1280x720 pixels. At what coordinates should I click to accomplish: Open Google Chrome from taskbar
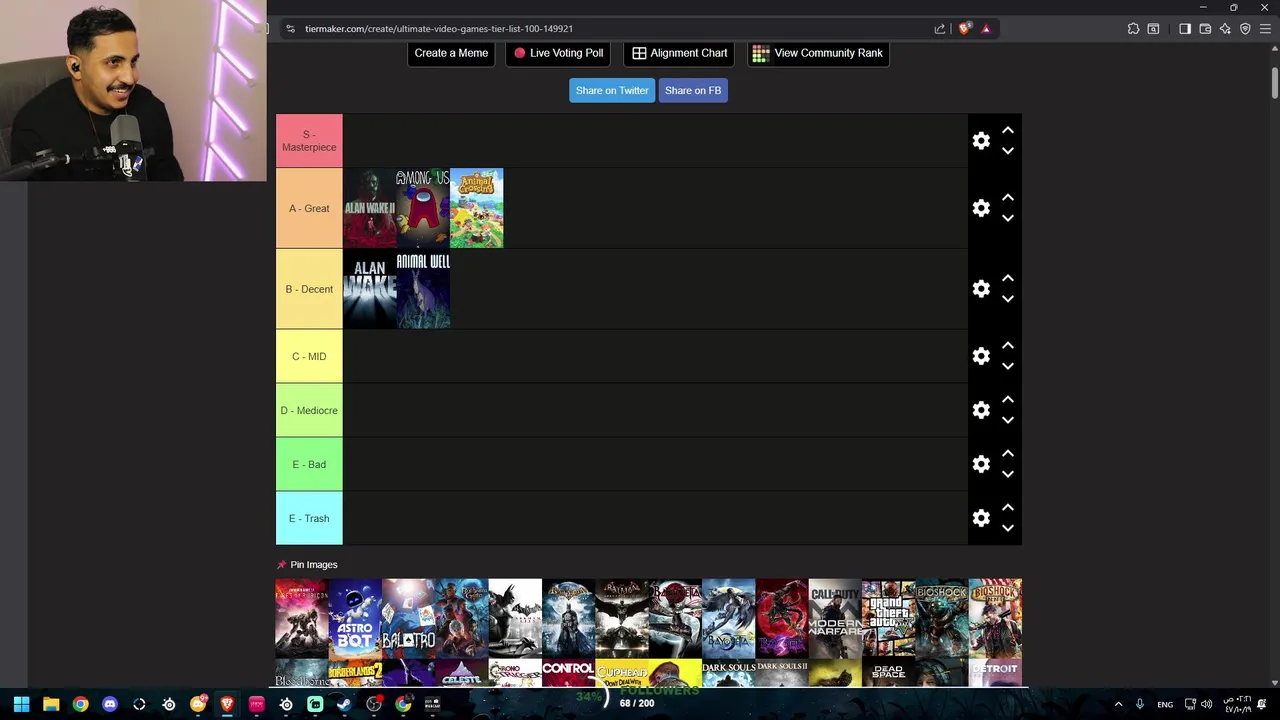tap(80, 704)
